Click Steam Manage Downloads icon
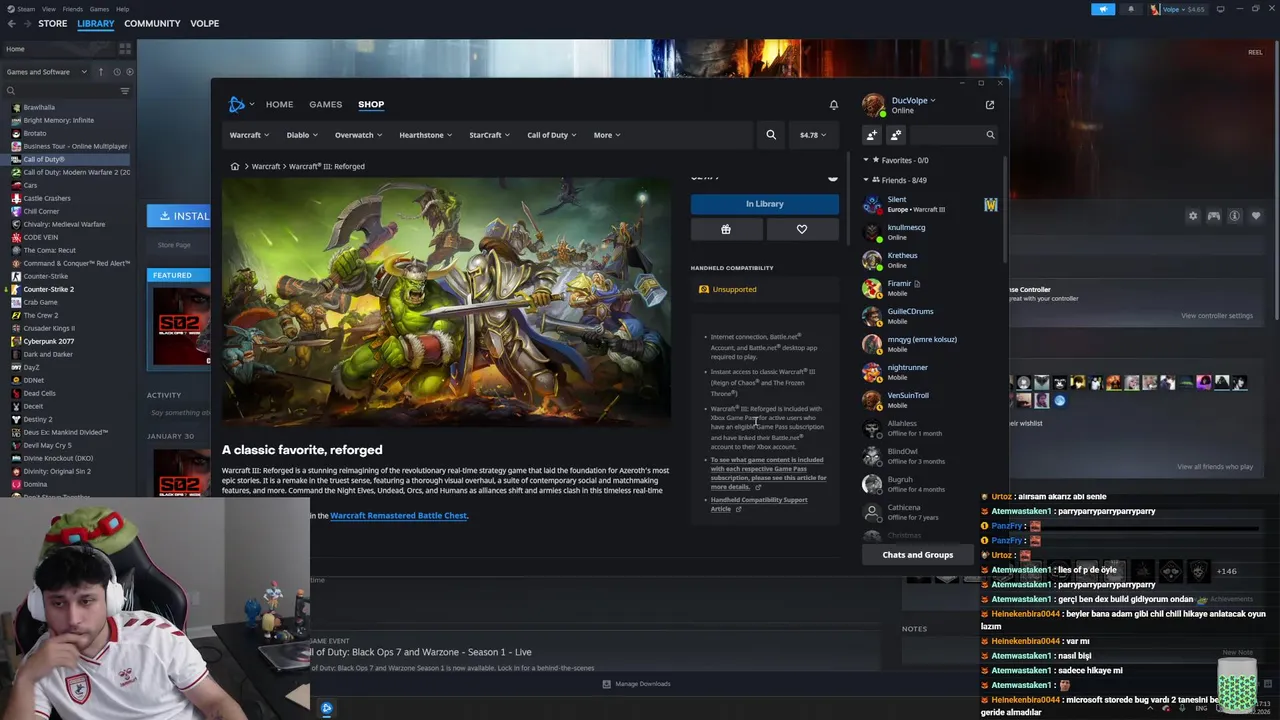Screen dimensions: 1280x720 607,684
